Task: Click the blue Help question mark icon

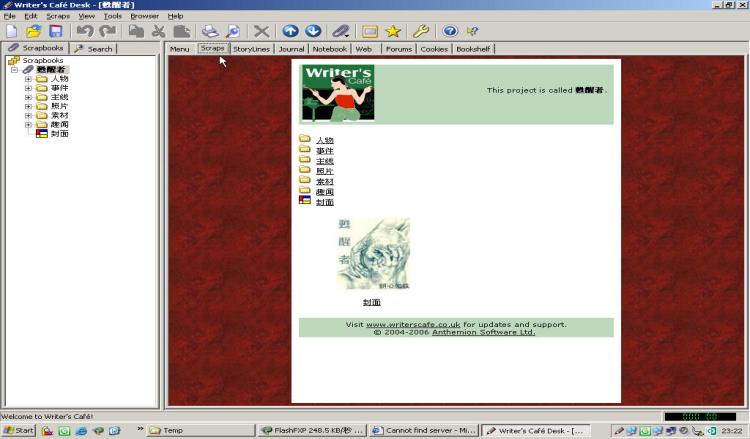Action: tap(450, 32)
